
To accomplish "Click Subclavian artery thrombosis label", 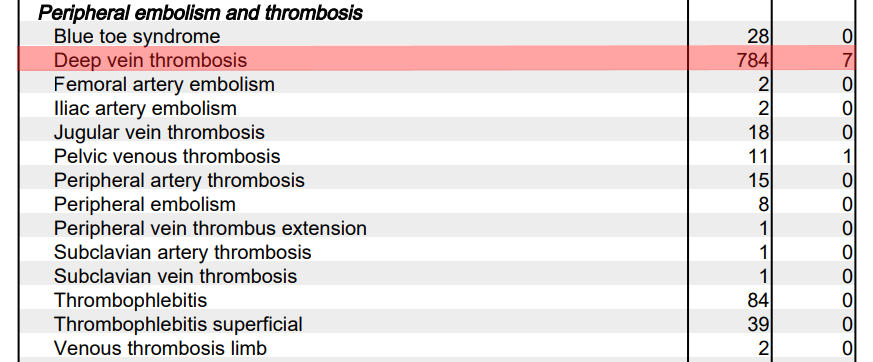I will tap(183, 252).
